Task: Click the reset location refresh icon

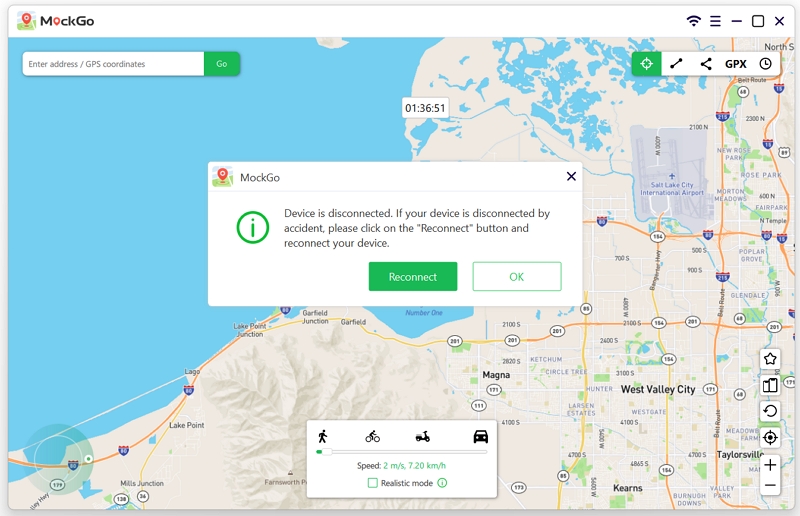Action: point(770,411)
